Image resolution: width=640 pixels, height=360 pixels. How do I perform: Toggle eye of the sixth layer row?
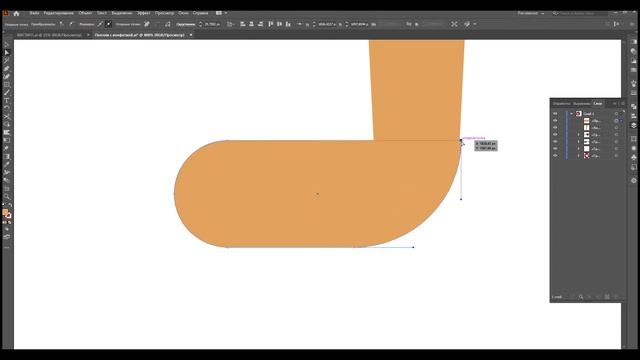[x=555, y=148]
